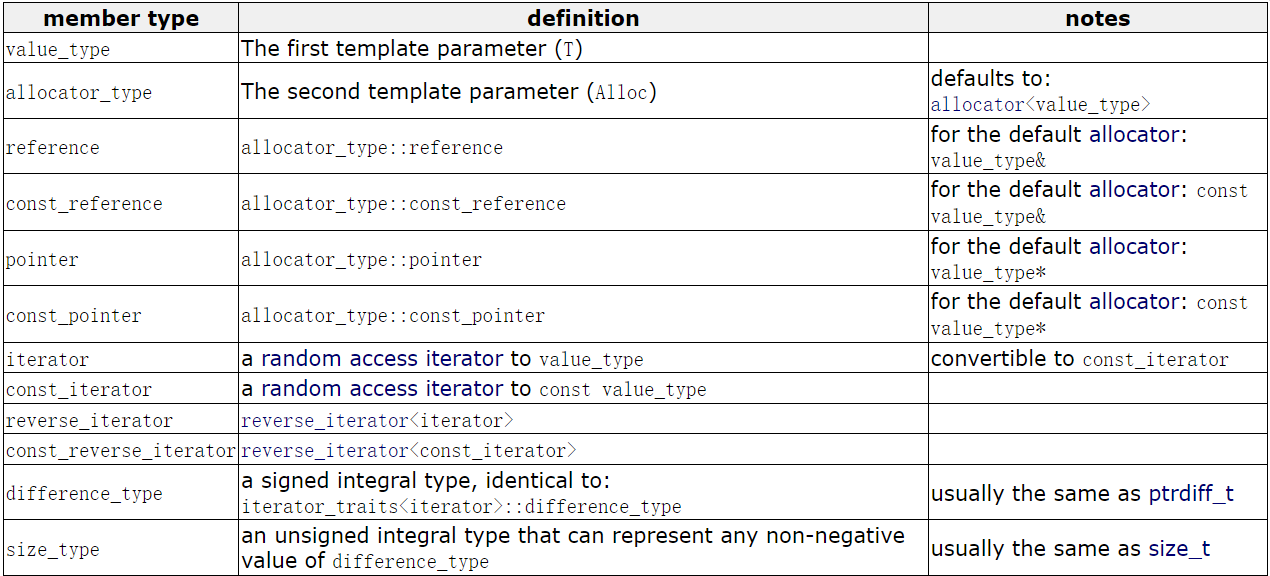Click the 'allocator_type::const_reference' definition
Image resolution: width=1270 pixels, height=576 pixels.
(403, 204)
